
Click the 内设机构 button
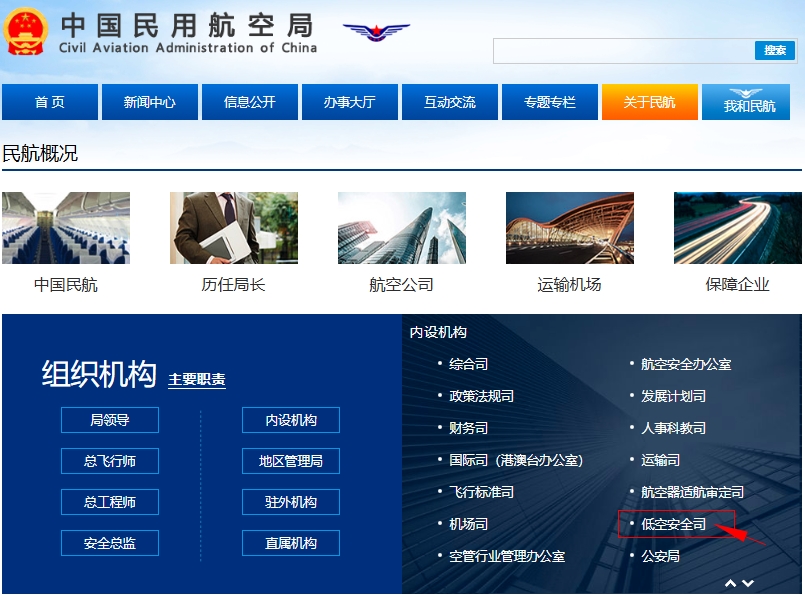(x=291, y=420)
